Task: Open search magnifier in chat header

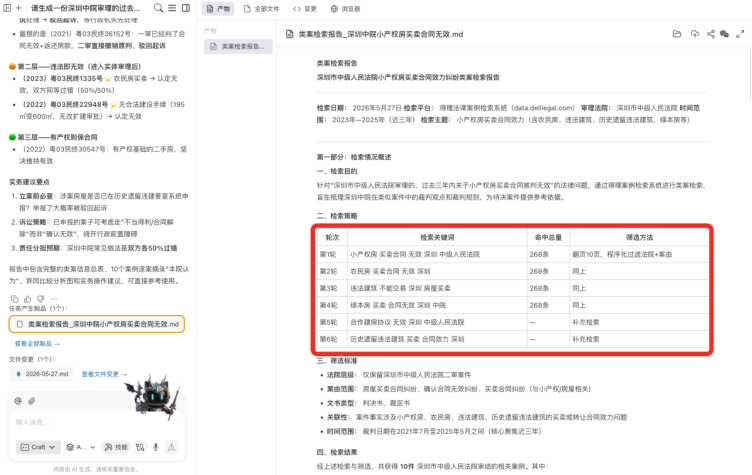Action: [x=158, y=8]
